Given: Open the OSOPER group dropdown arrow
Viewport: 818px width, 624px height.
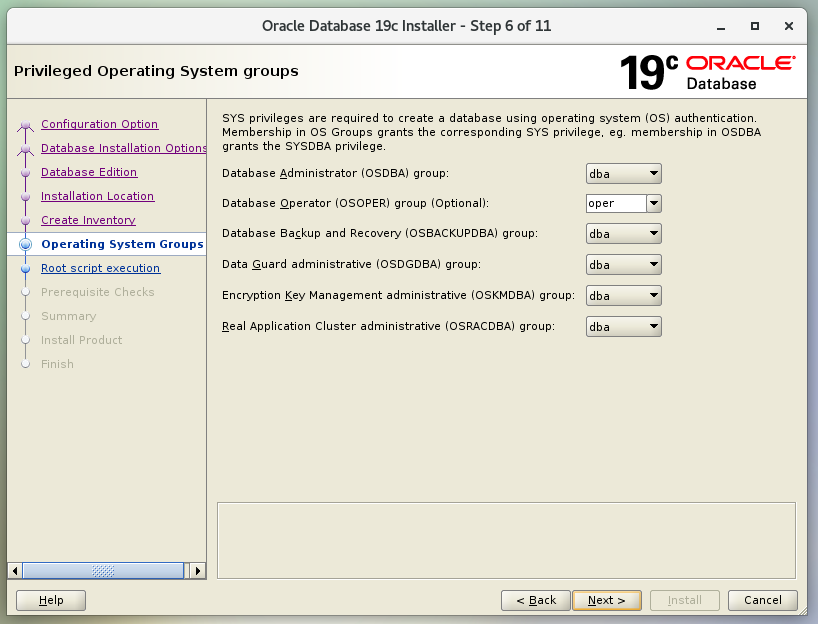Looking at the screenshot, I should 653,204.
